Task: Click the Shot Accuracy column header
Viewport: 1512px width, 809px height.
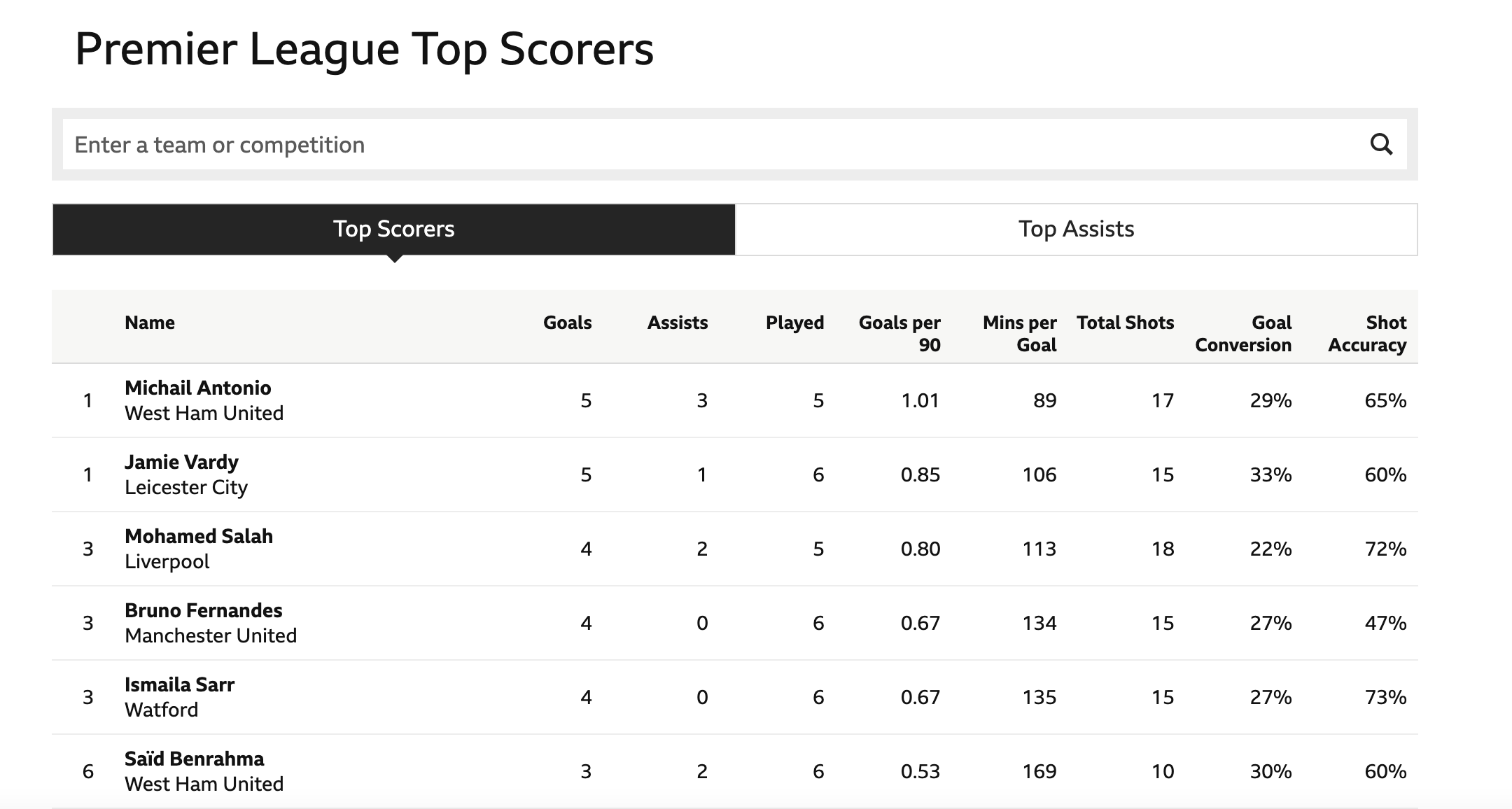Action: [1368, 334]
